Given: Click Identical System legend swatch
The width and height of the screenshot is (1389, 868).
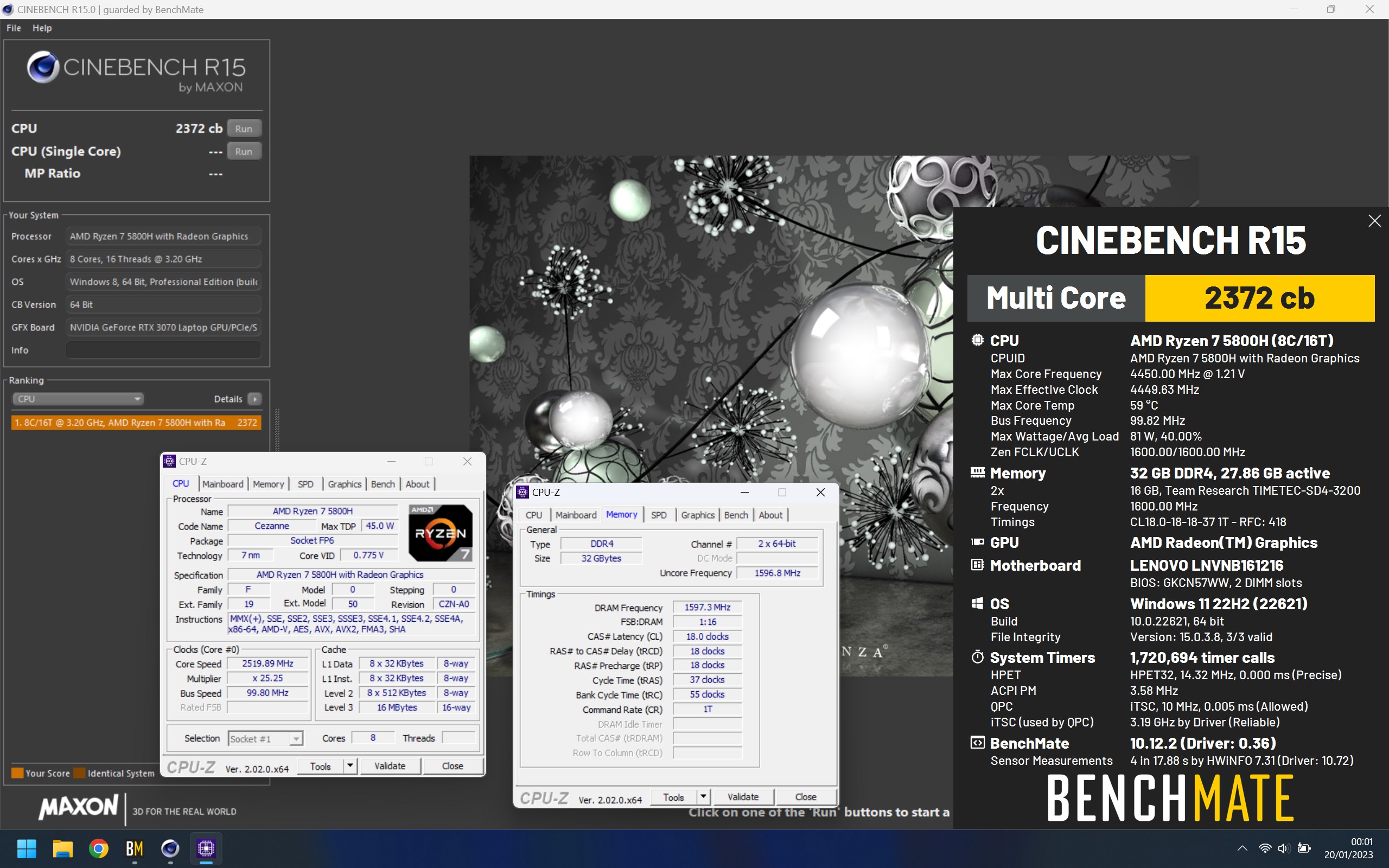Looking at the screenshot, I should (x=79, y=773).
